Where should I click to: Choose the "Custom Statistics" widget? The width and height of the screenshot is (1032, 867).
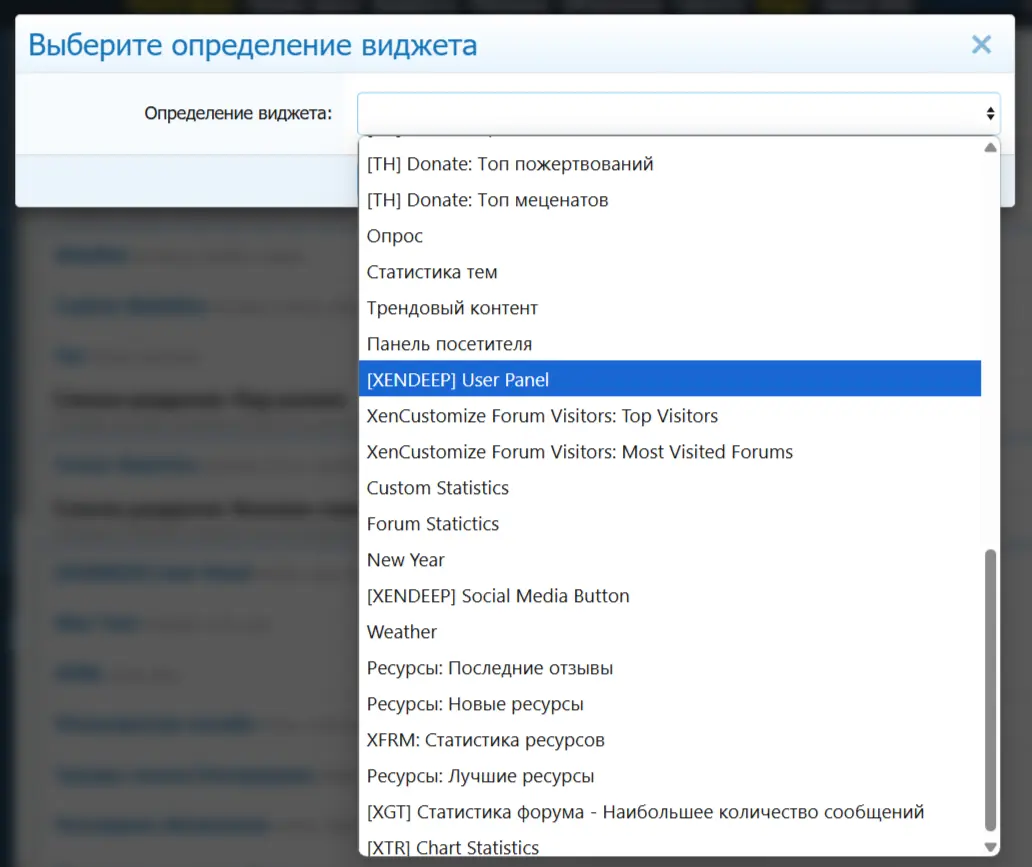point(438,487)
